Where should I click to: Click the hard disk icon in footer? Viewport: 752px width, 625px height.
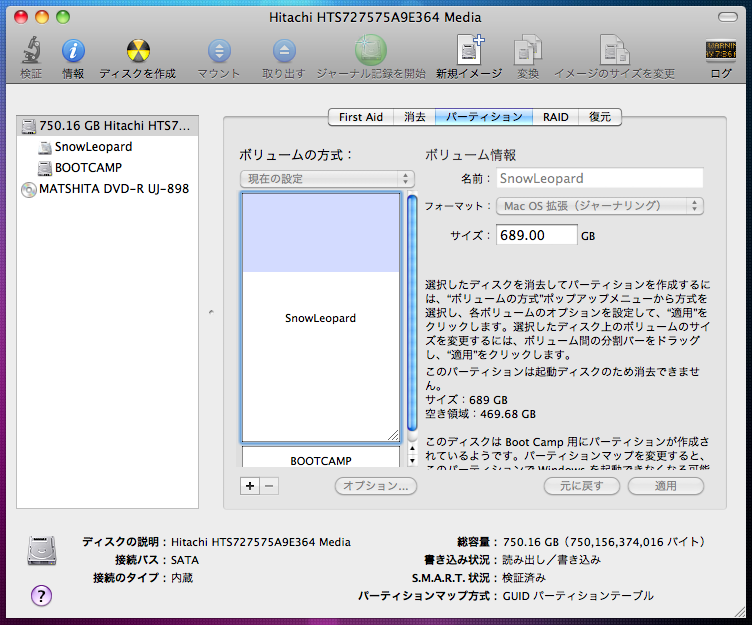[42, 550]
